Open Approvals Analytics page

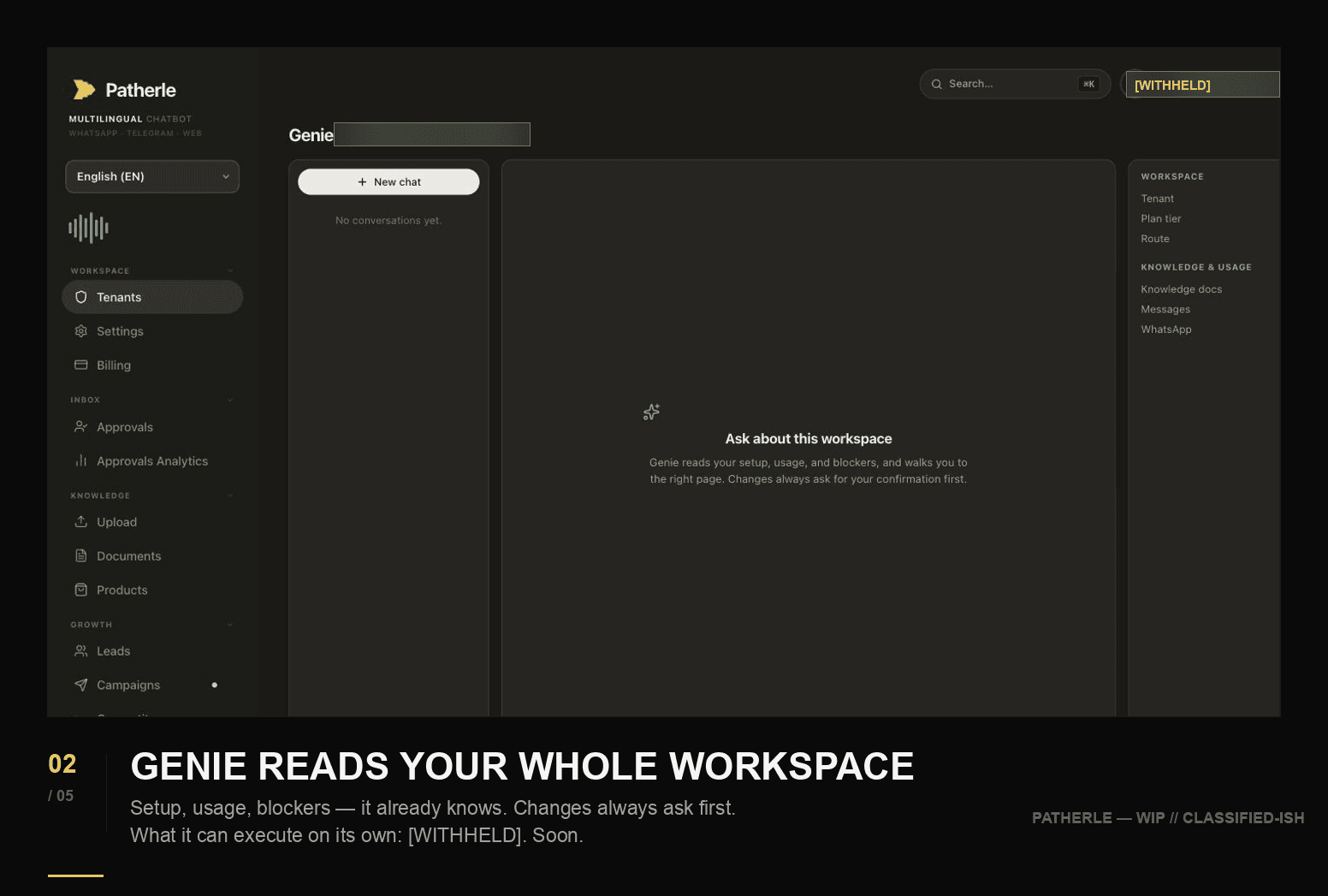(x=152, y=460)
